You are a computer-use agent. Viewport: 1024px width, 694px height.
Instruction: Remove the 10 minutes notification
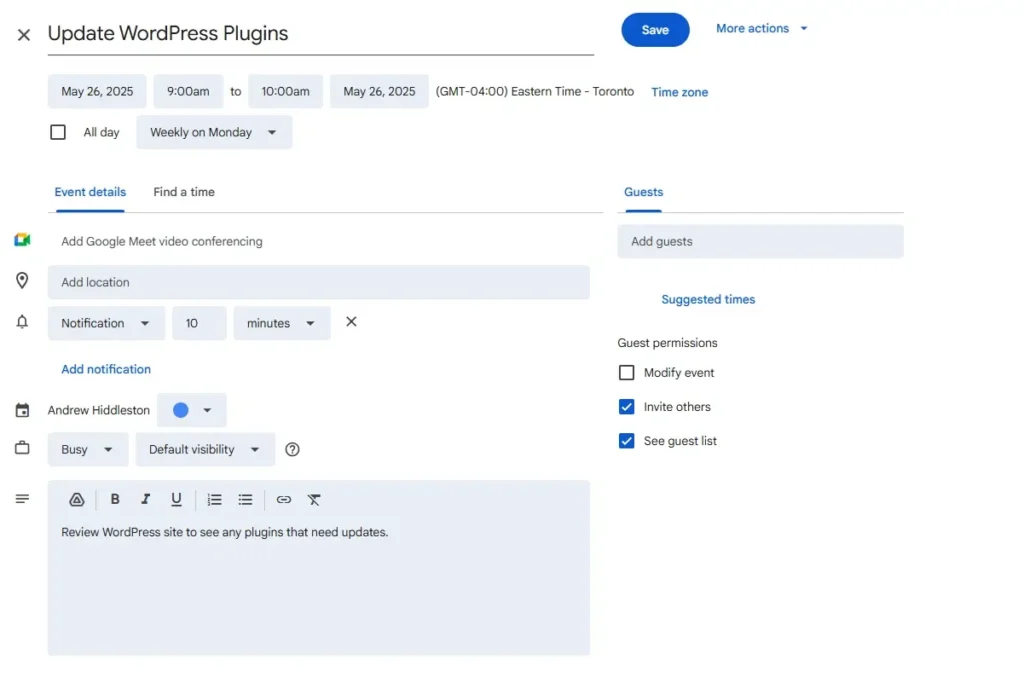click(x=351, y=322)
